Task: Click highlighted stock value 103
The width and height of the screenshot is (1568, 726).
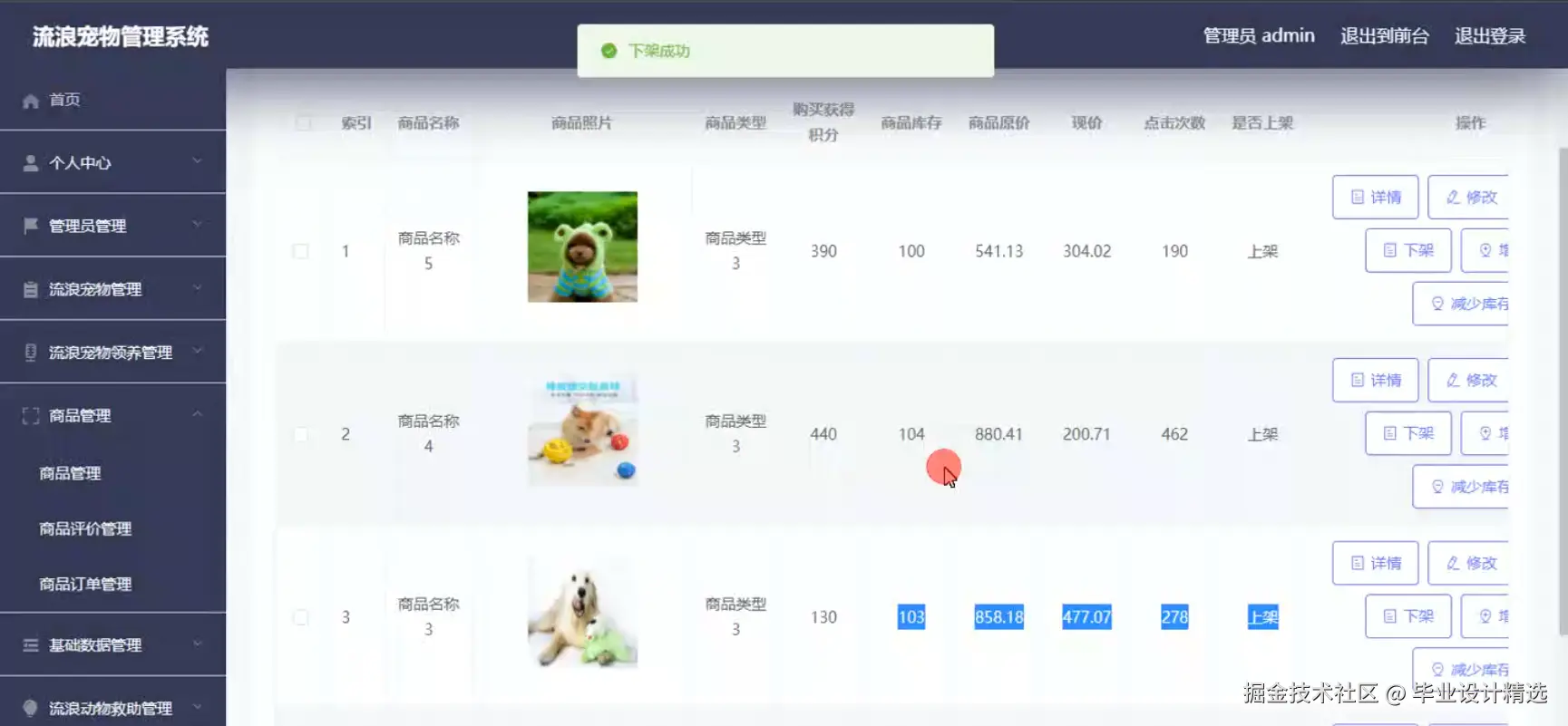Action: (x=911, y=617)
